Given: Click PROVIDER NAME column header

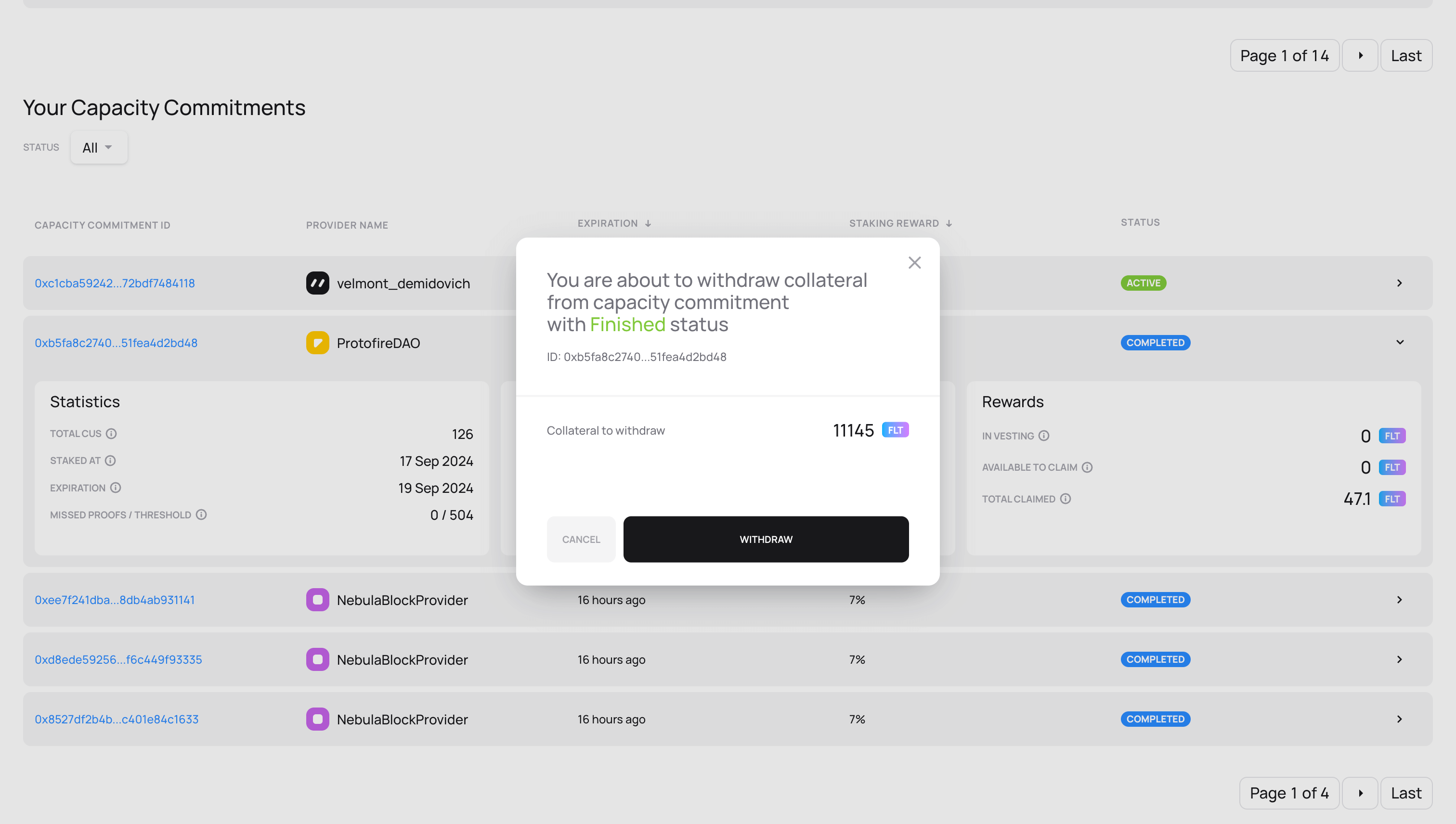Looking at the screenshot, I should pyautogui.click(x=347, y=225).
